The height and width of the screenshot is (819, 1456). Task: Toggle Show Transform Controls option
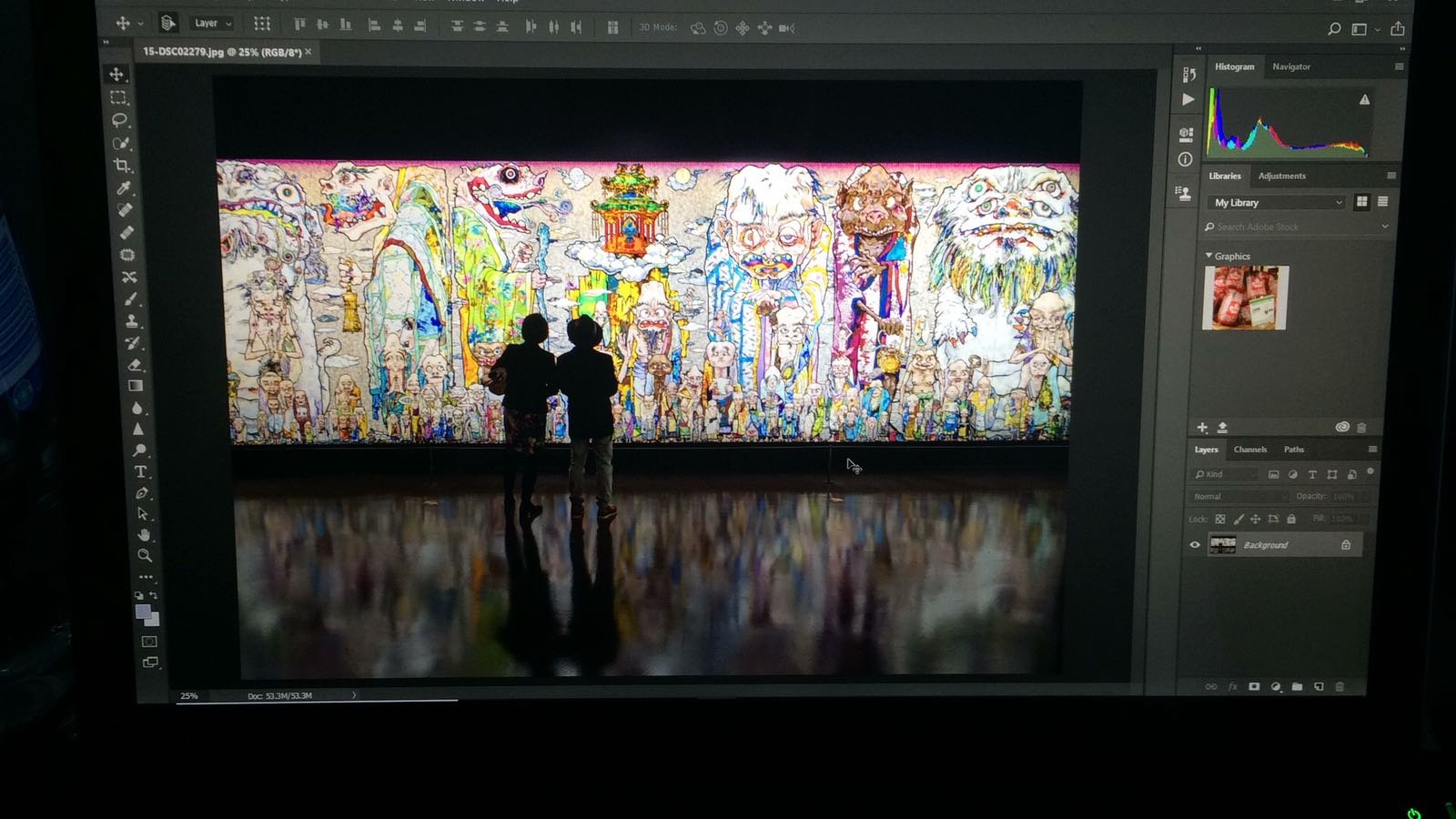[262, 24]
